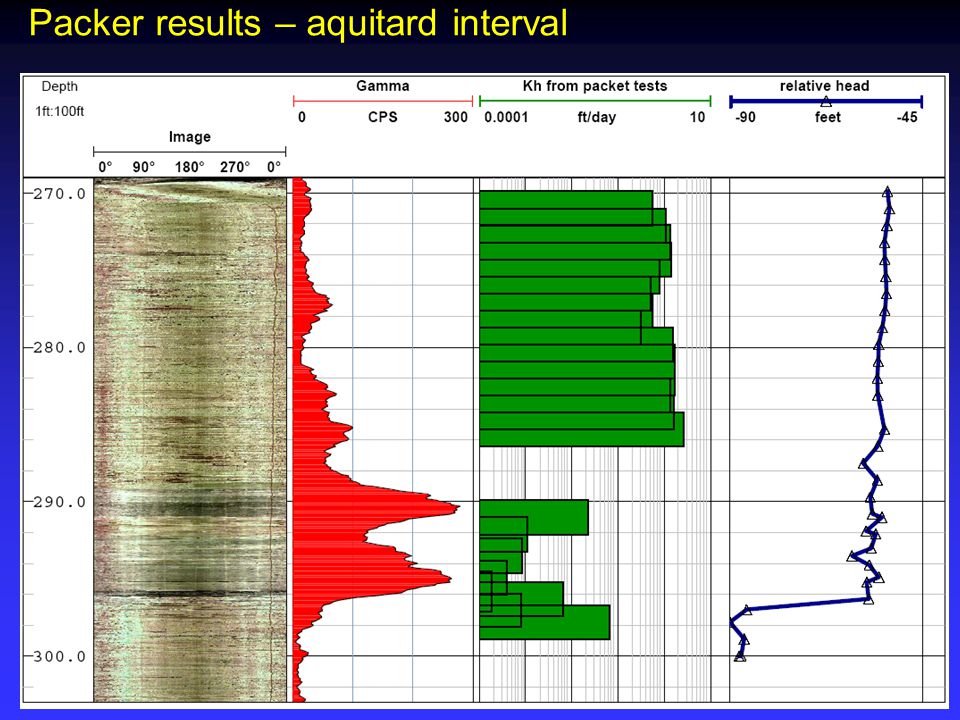Click the '90°' image orientation label
The image size is (960, 720).
point(143,167)
